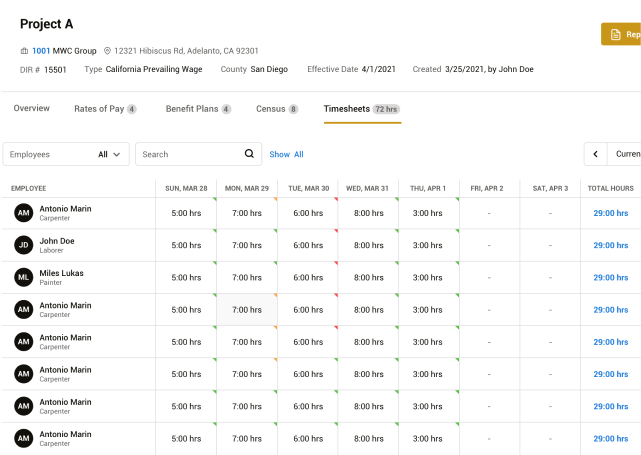Click into the Search input field
The image size is (641, 455).
[x=188, y=154]
